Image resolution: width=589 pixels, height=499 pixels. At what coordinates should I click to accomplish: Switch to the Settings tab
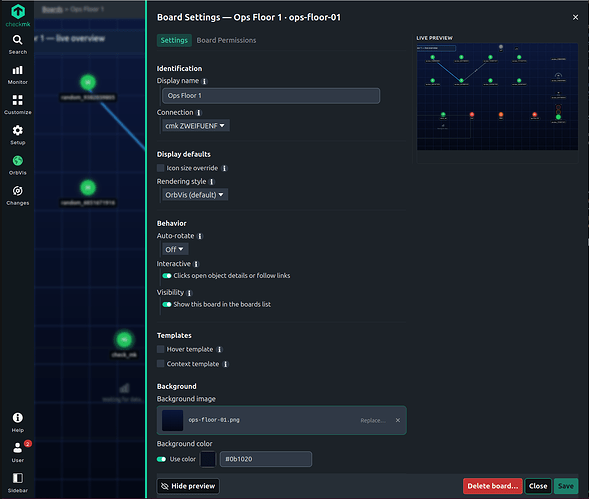pyautogui.click(x=174, y=40)
